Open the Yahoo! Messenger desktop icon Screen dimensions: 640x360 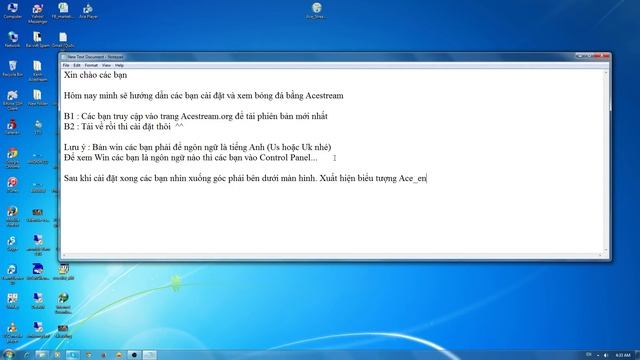tap(38, 13)
